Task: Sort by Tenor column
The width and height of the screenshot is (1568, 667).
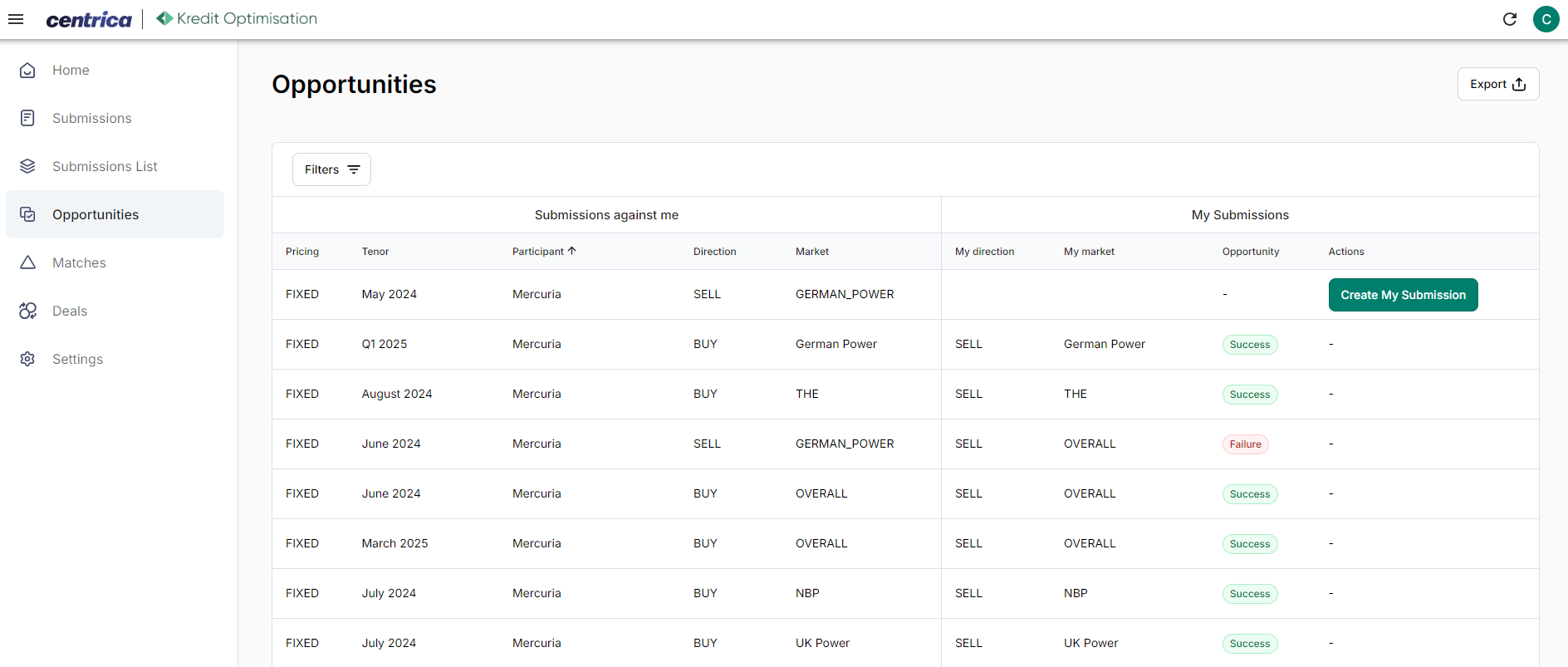Action: [375, 252]
